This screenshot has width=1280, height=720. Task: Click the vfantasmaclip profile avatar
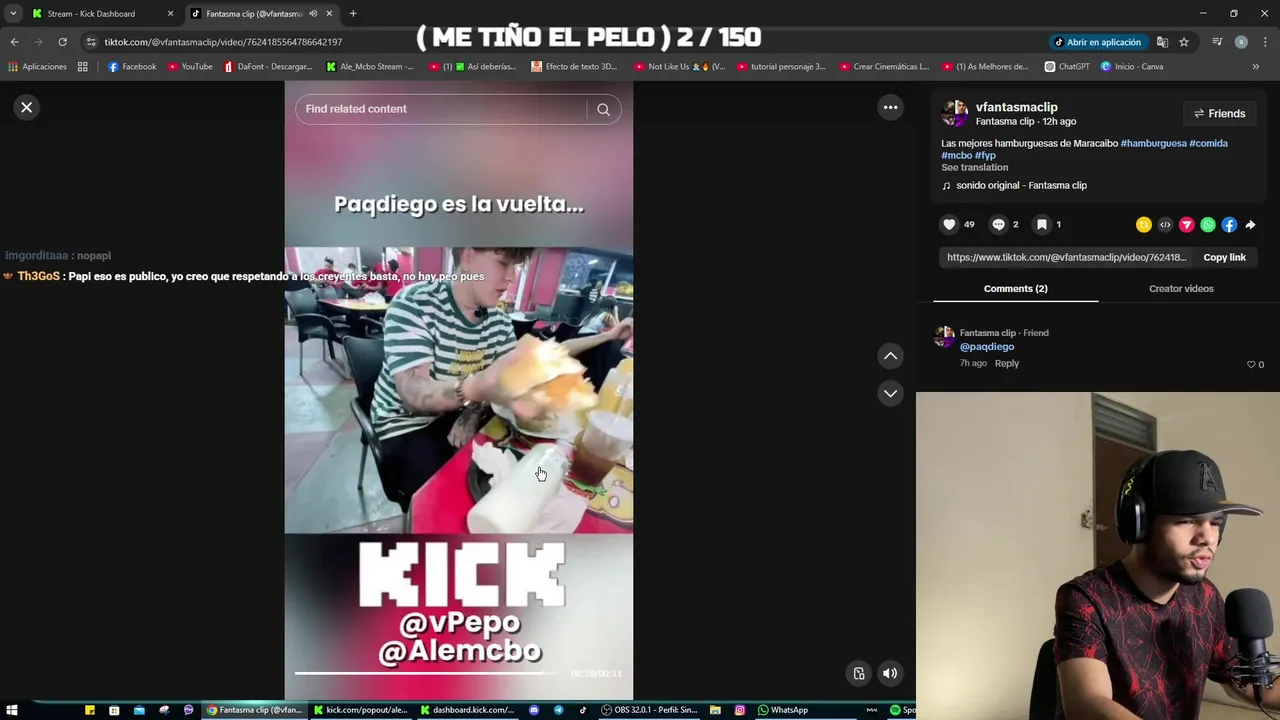[955, 113]
